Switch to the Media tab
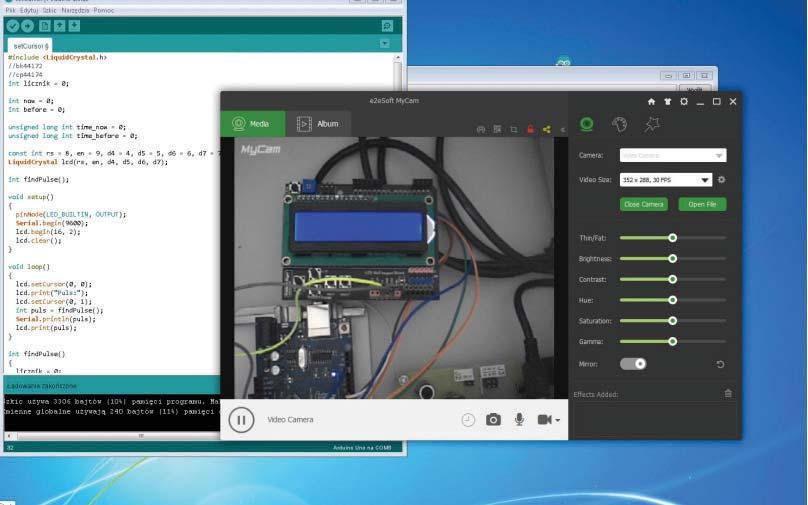 (x=252, y=124)
